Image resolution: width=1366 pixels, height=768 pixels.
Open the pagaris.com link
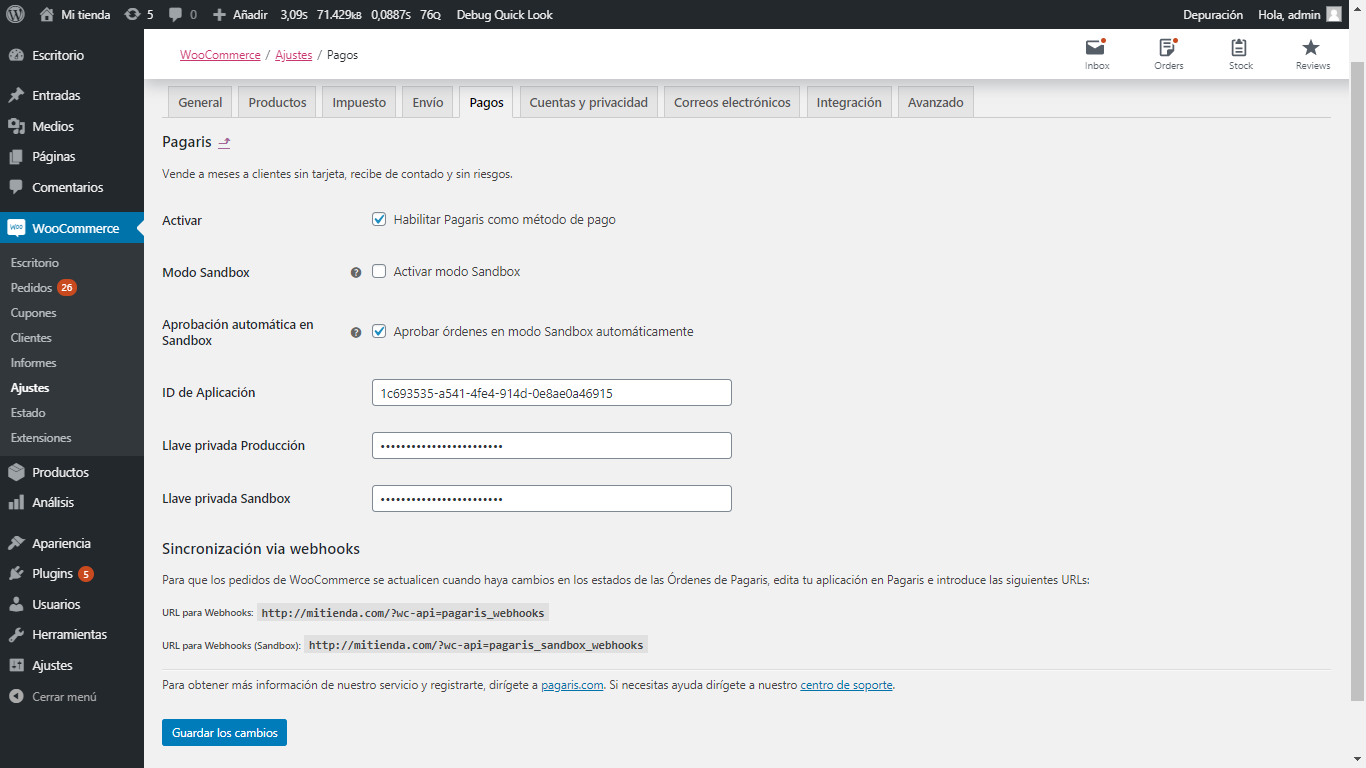point(572,685)
